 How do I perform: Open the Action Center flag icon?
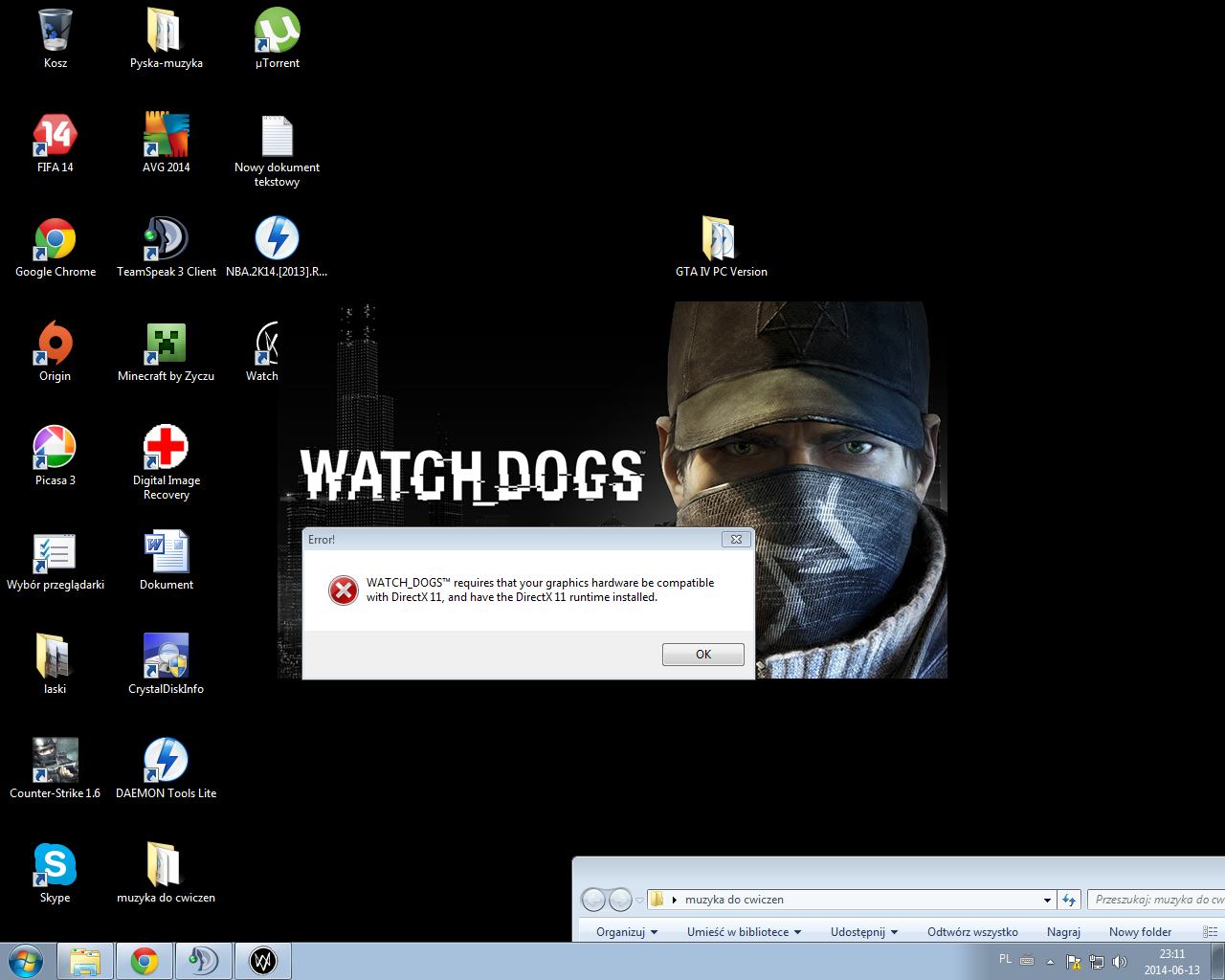(x=1074, y=962)
